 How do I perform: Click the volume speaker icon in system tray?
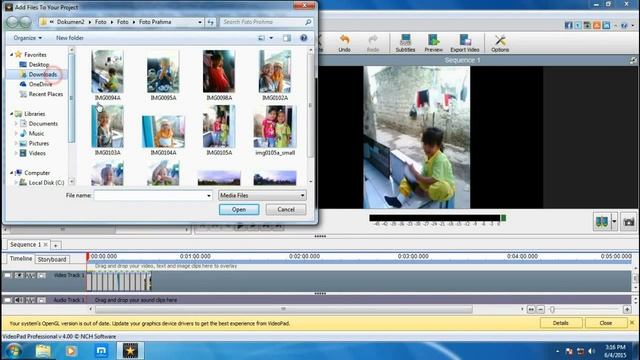[x=591, y=351]
